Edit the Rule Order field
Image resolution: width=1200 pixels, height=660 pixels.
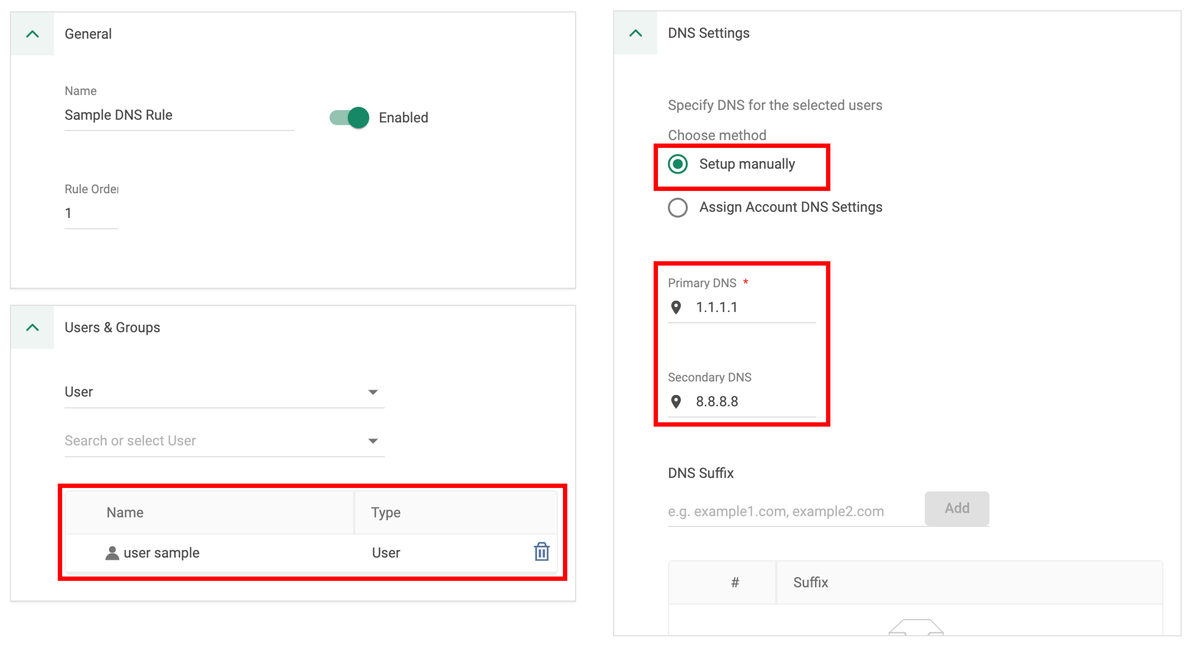point(91,213)
